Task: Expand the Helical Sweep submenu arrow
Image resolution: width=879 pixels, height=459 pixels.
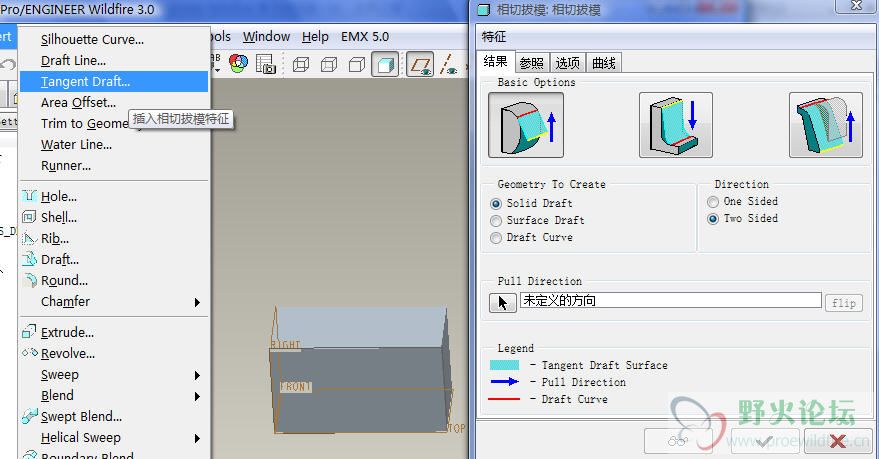Action: [x=197, y=438]
